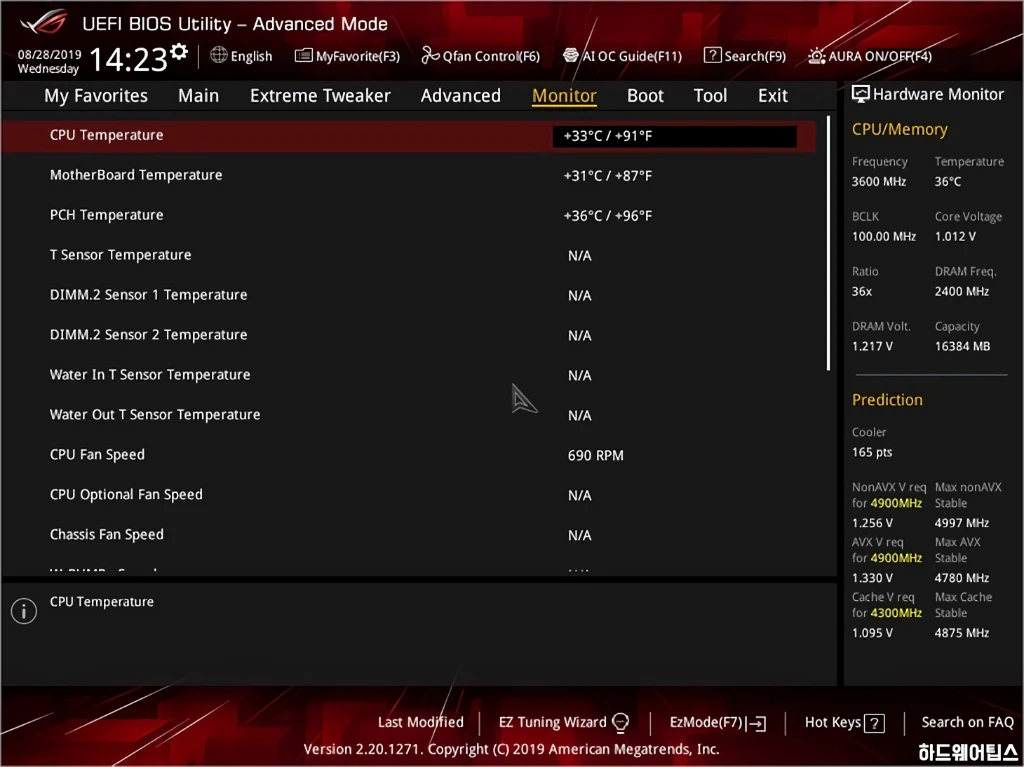Click the 100.00 MHz BCLK value
This screenshot has height=767, width=1024.
884,237
